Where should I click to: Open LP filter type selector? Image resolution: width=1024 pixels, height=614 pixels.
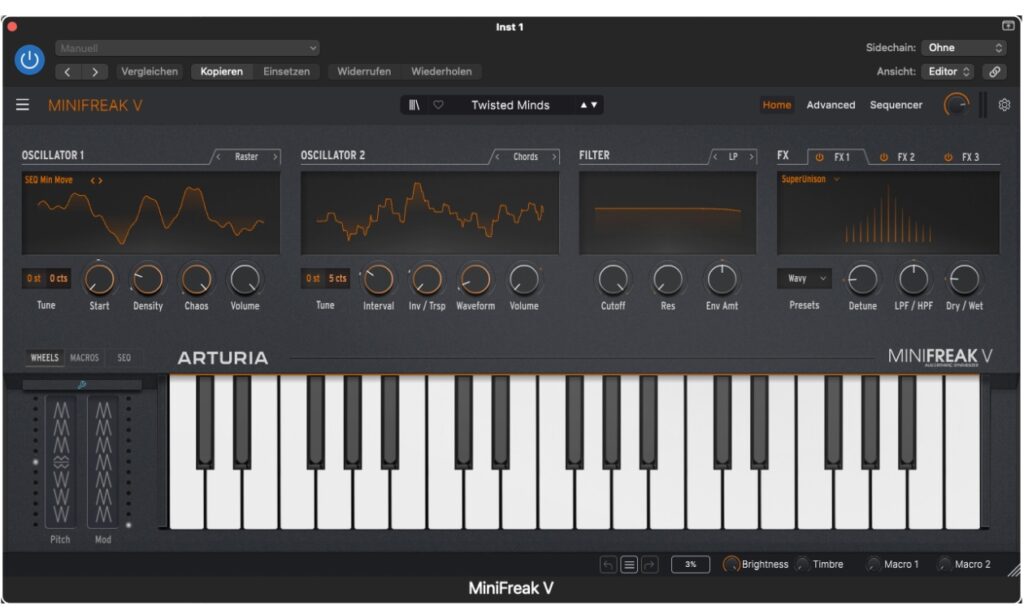coord(733,157)
